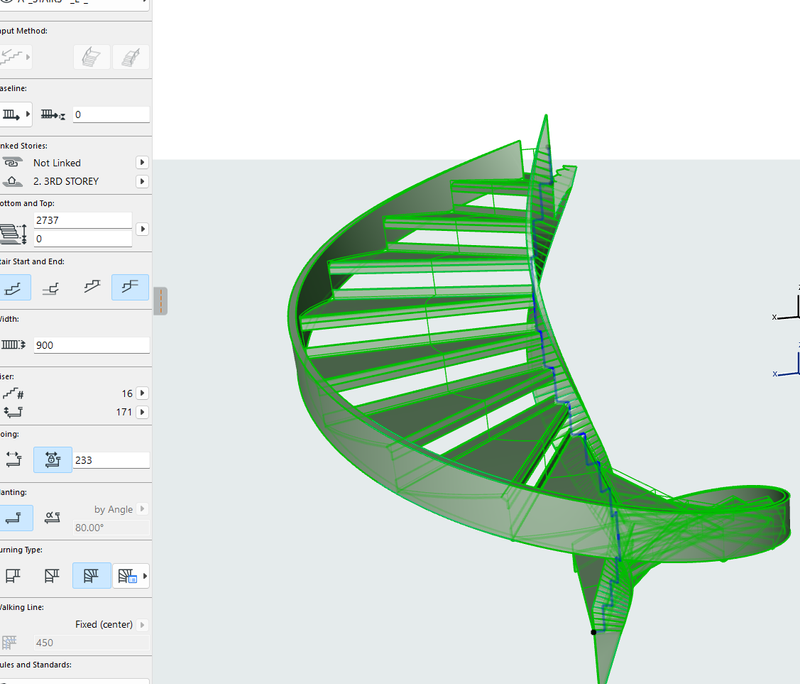Viewport: 800px width, 684px height.
Task: Toggle the third stair end option (end with riser)
Action: [92, 287]
